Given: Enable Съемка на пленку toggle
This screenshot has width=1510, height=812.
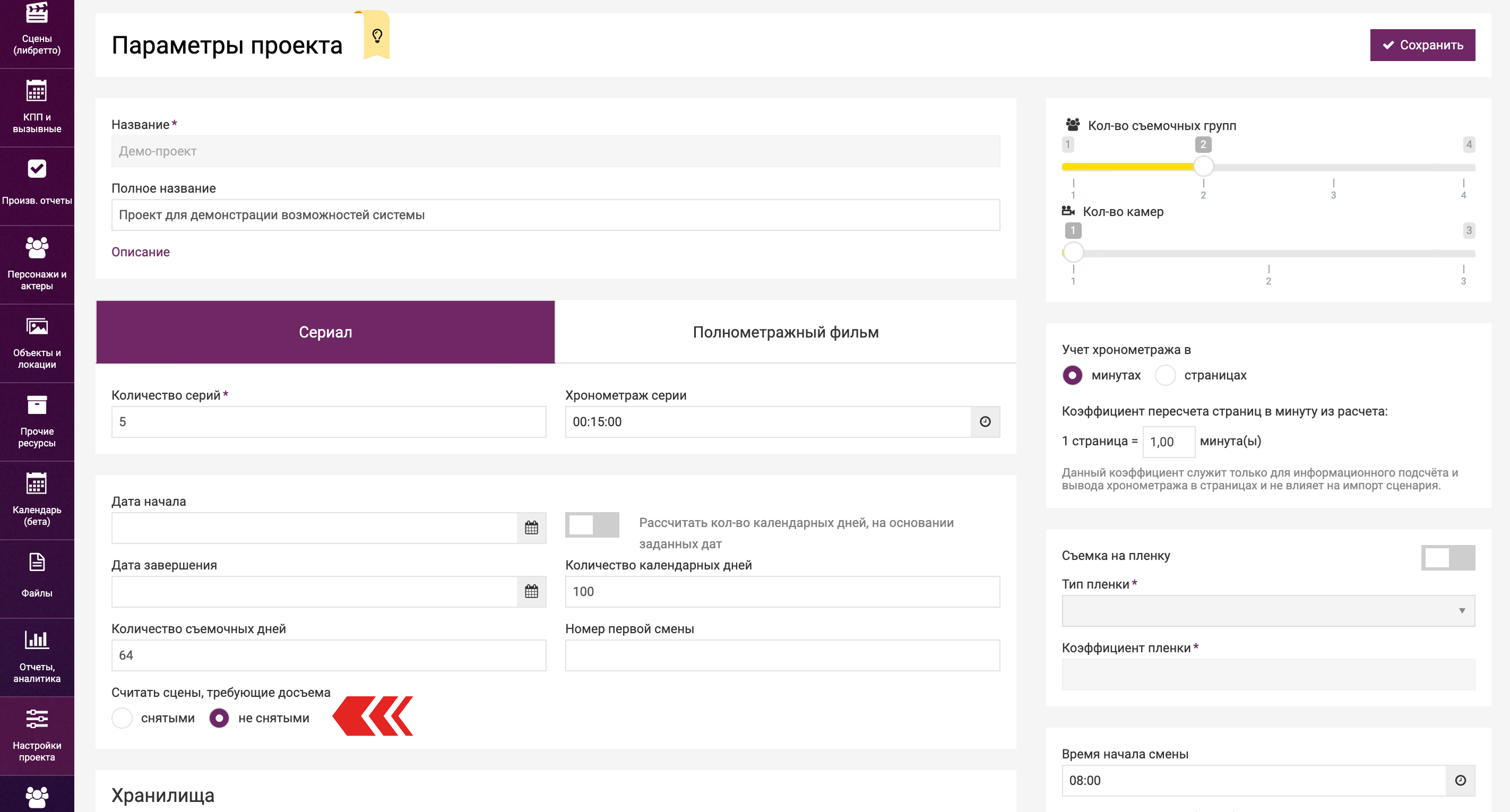Looking at the screenshot, I should point(1447,558).
